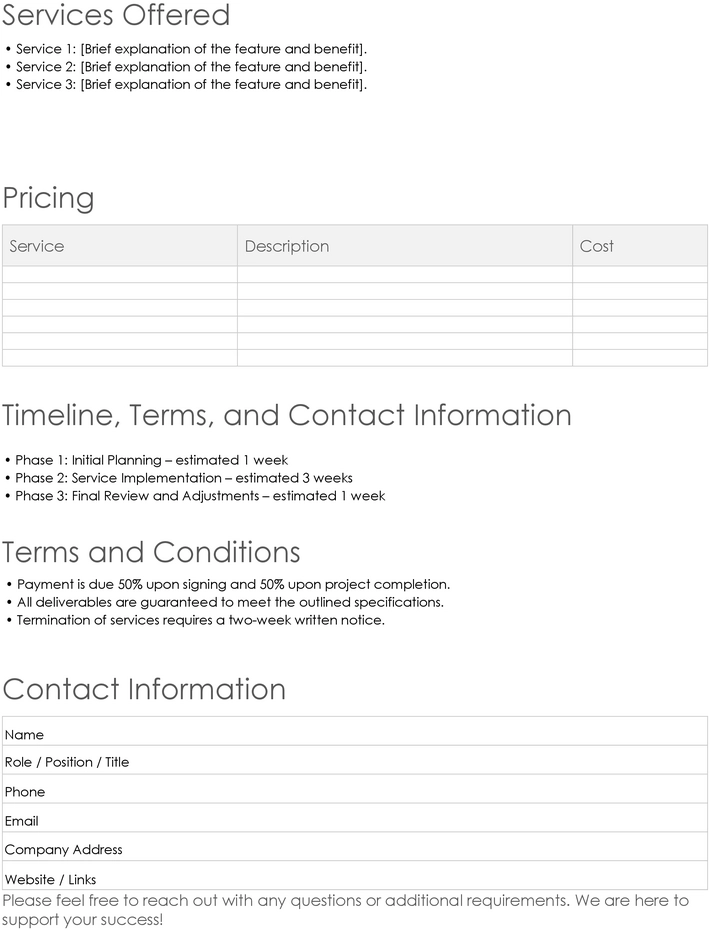
Task: Click first empty row under Cost column
Action: click(640, 274)
